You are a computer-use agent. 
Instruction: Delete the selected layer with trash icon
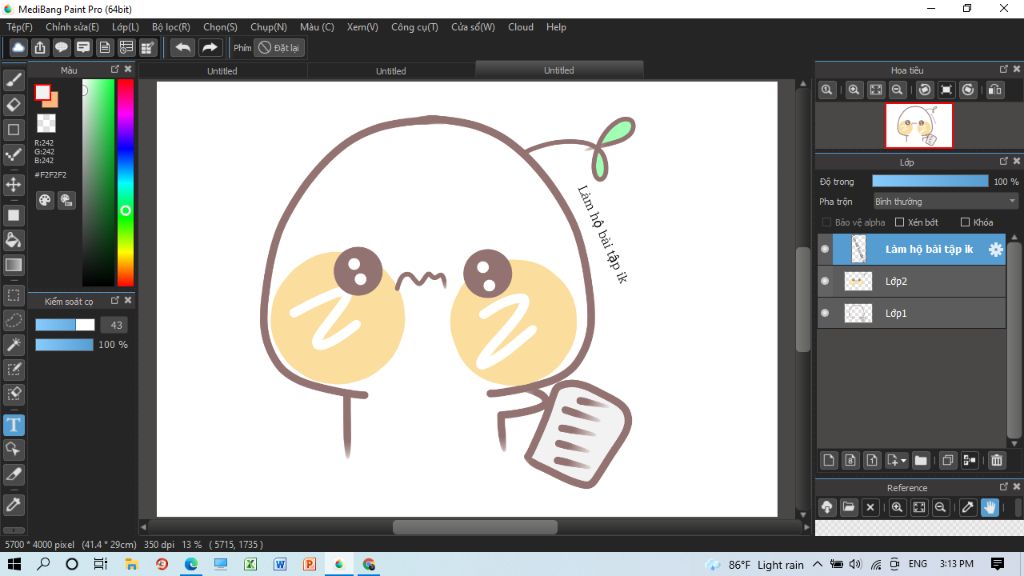tap(997, 460)
